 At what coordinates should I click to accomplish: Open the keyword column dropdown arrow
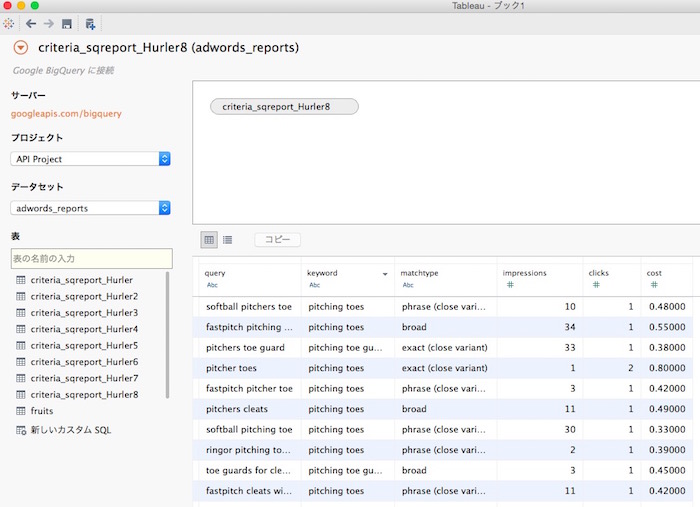tap(385, 274)
